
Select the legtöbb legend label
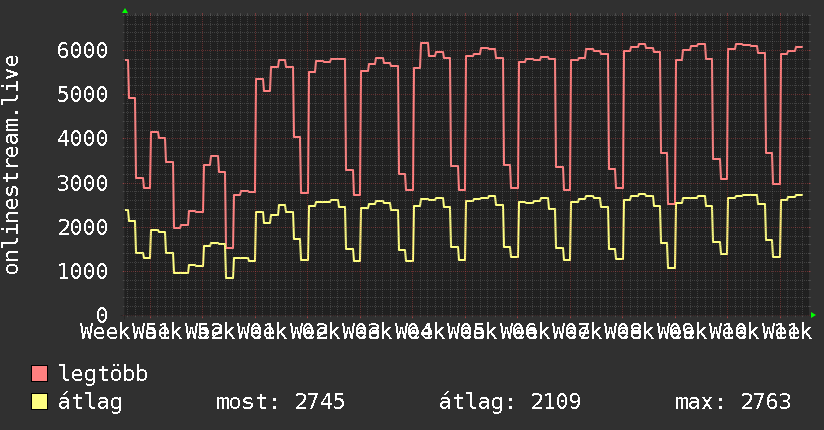pyautogui.click(x=103, y=374)
